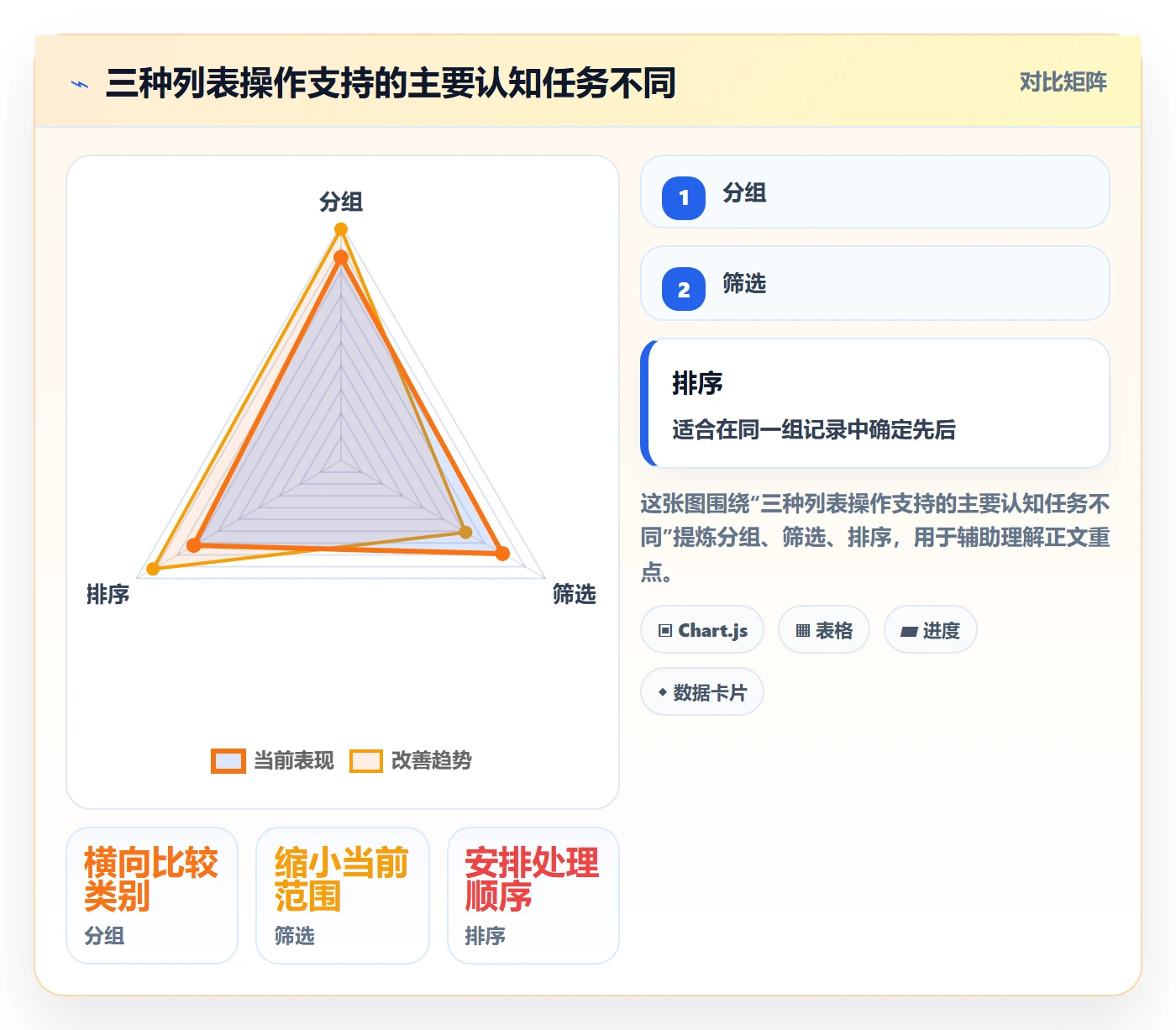
Task: Click the 对比矩阵 label in the header
Action: [1063, 81]
